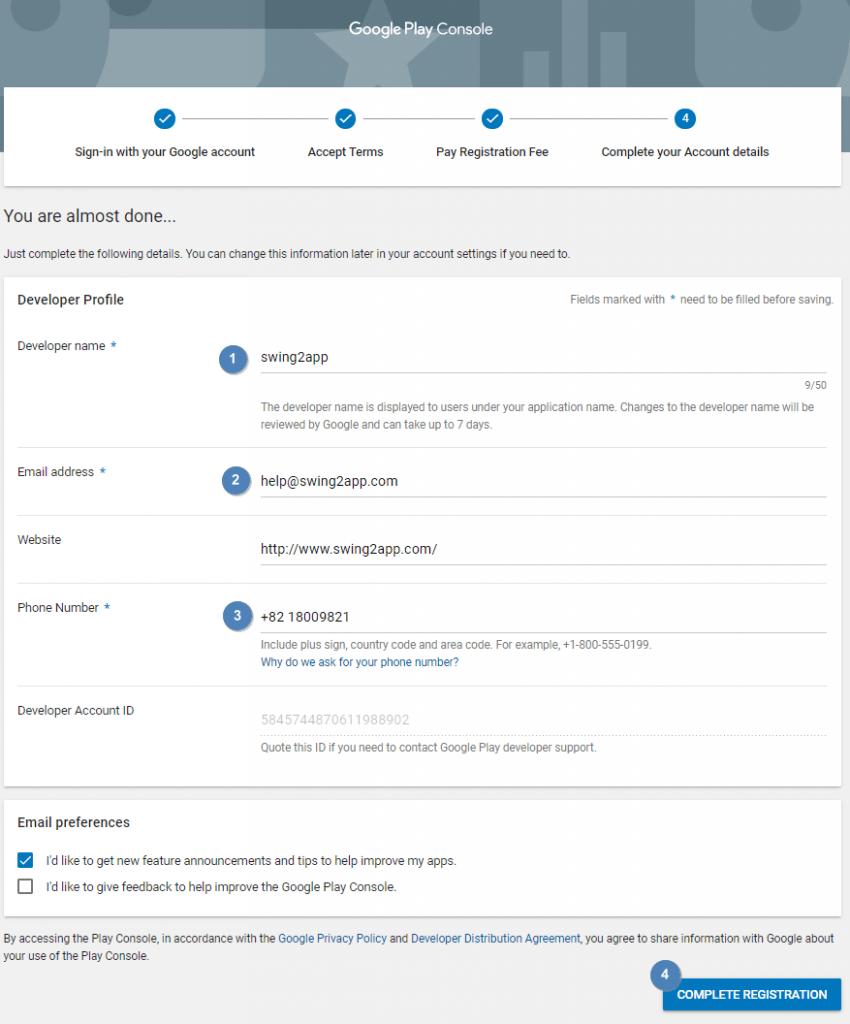Select the Complete your Account details step
The image size is (850, 1024).
pos(685,152)
